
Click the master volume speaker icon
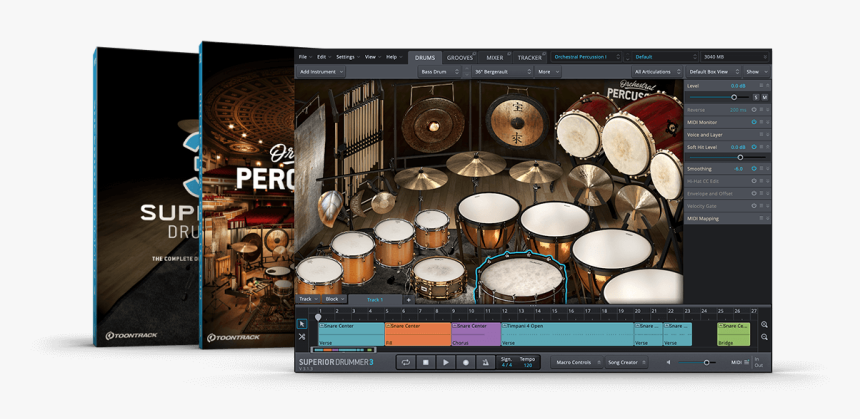[x=668, y=362]
